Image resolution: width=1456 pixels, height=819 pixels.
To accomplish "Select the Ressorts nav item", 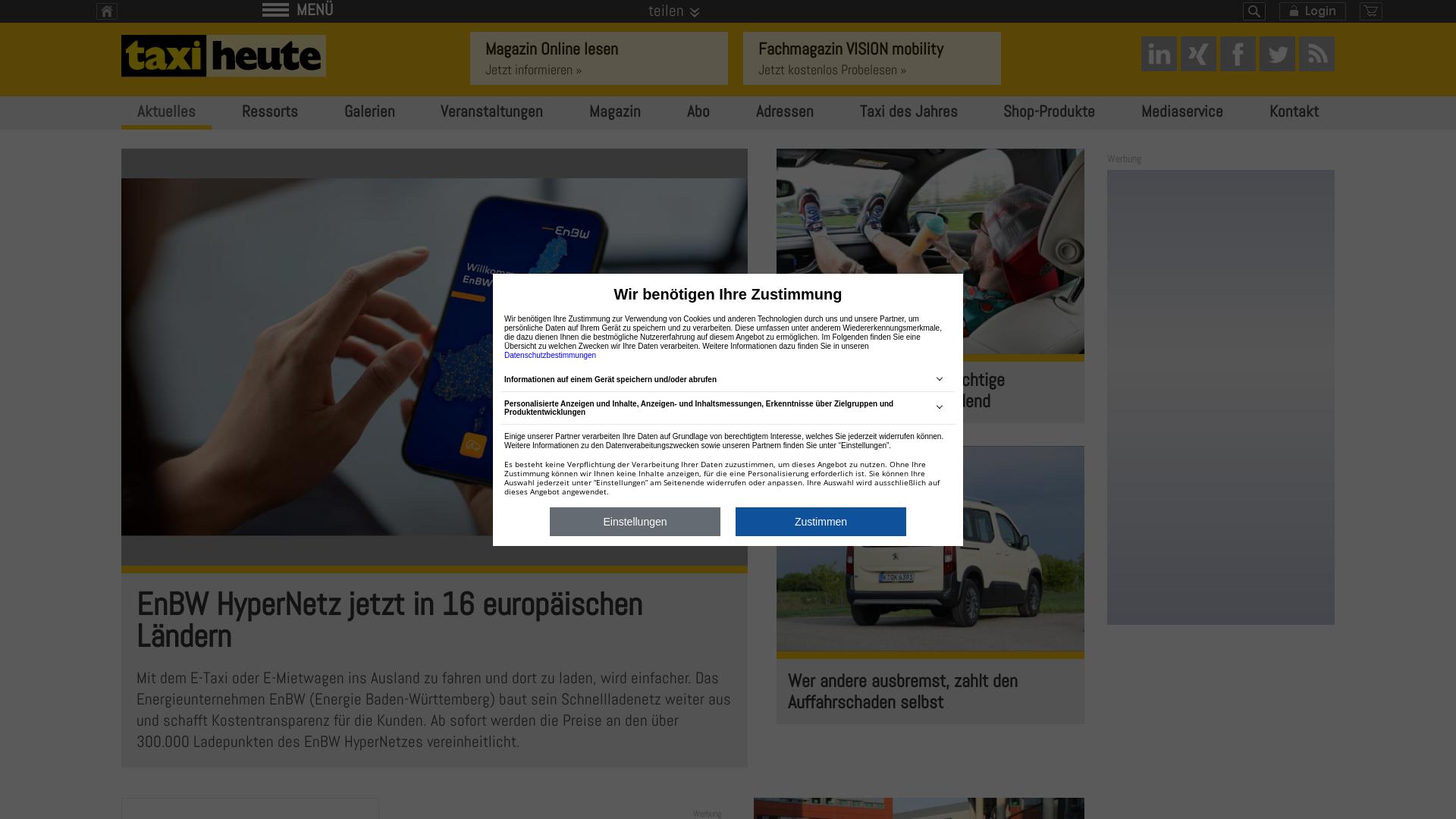I will point(270,112).
